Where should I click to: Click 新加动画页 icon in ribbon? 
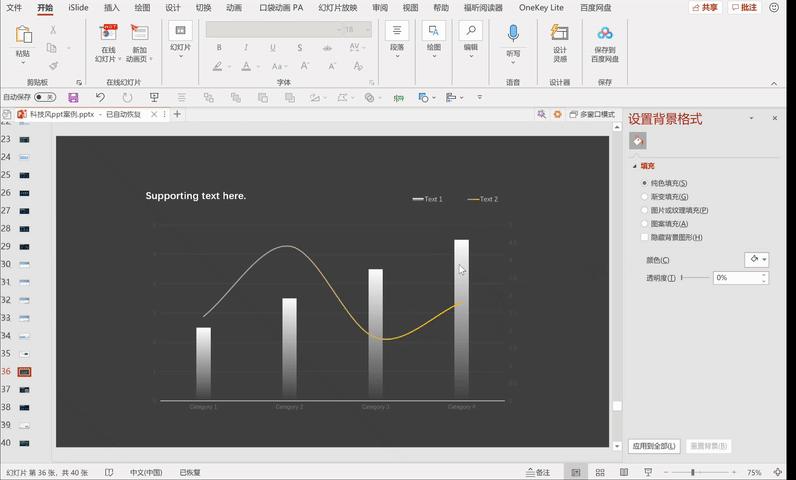coord(139,32)
